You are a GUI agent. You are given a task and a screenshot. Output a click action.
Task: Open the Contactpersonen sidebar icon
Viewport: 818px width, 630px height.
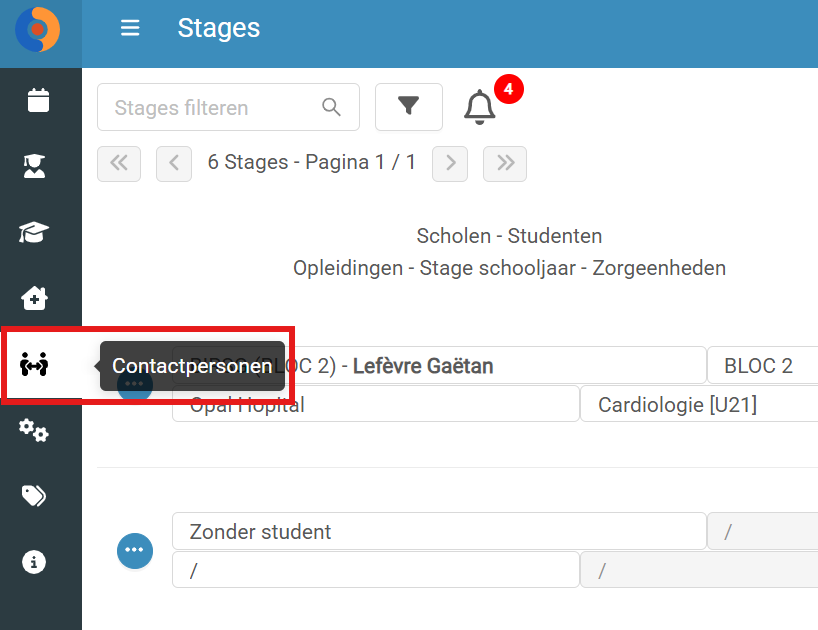34,364
